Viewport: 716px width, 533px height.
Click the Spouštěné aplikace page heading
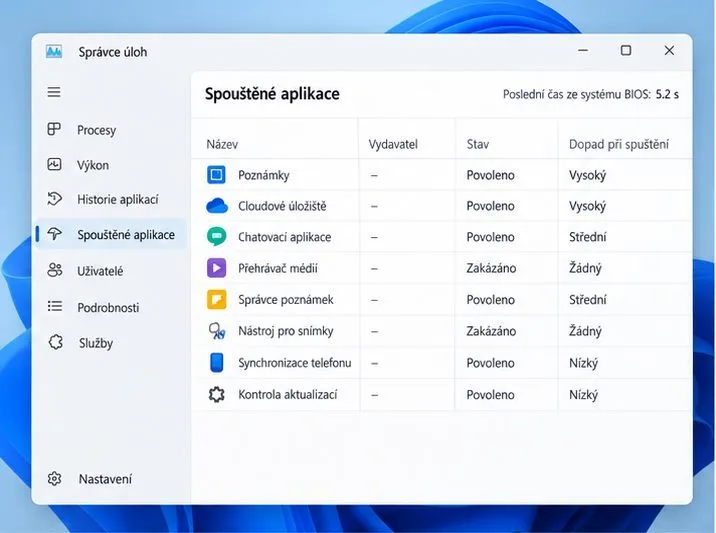pyautogui.click(x=272, y=94)
